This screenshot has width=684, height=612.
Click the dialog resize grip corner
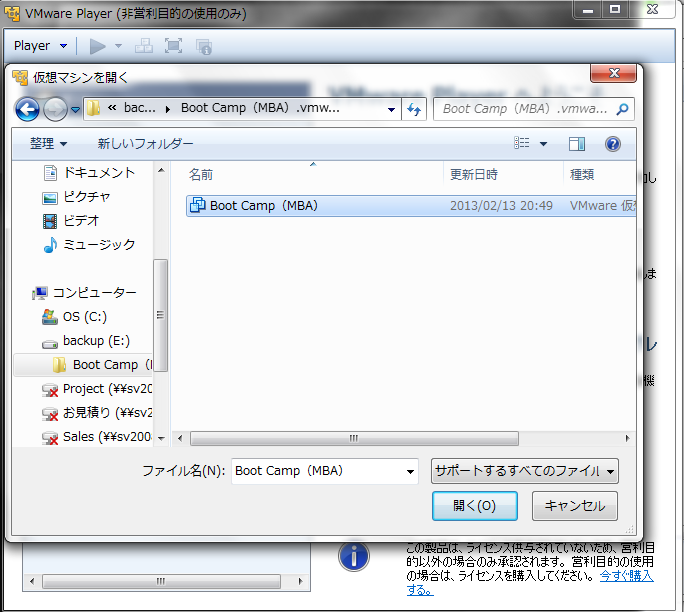629,530
